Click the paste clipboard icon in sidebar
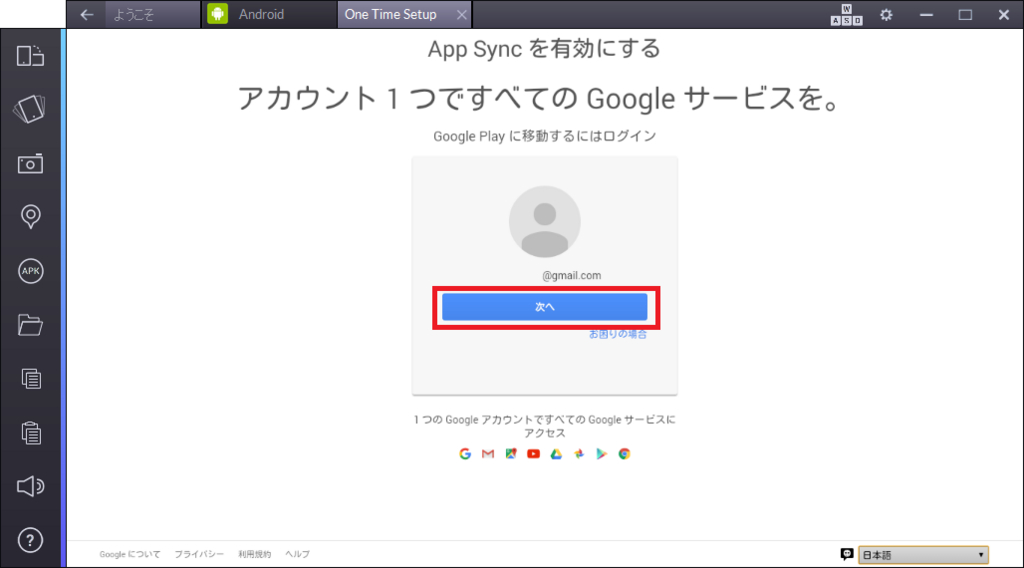Image resolution: width=1024 pixels, height=568 pixels. pyautogui.click(x=31, y=433)
